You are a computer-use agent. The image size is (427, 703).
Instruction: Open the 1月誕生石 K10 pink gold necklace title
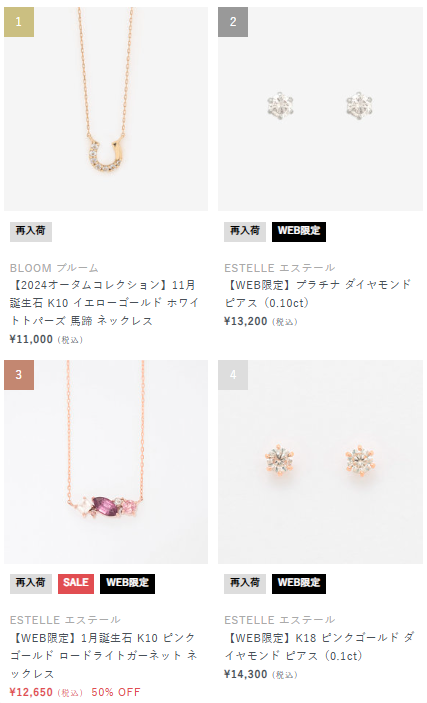[x=104, y=655]
